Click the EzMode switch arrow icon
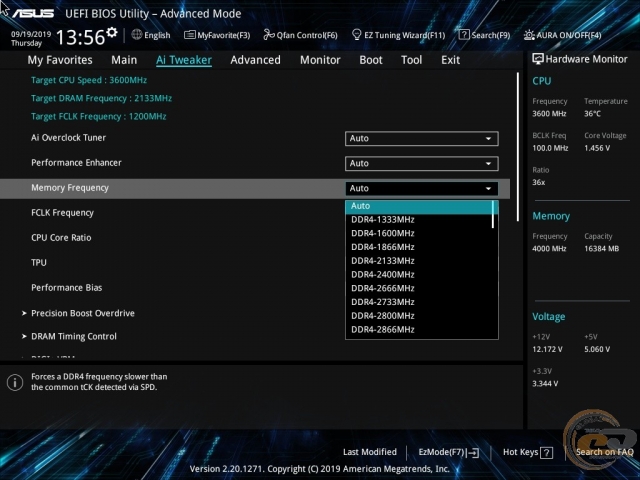Image resolution: width=640 pixels, height=480 pixels. coord(473,452)
